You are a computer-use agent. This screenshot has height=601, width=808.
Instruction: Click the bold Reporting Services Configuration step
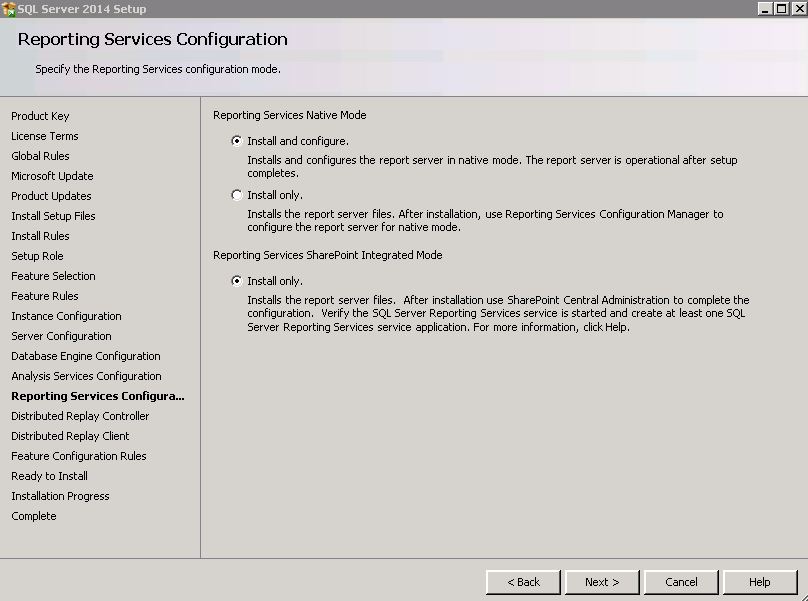click(x=98, y=396)
